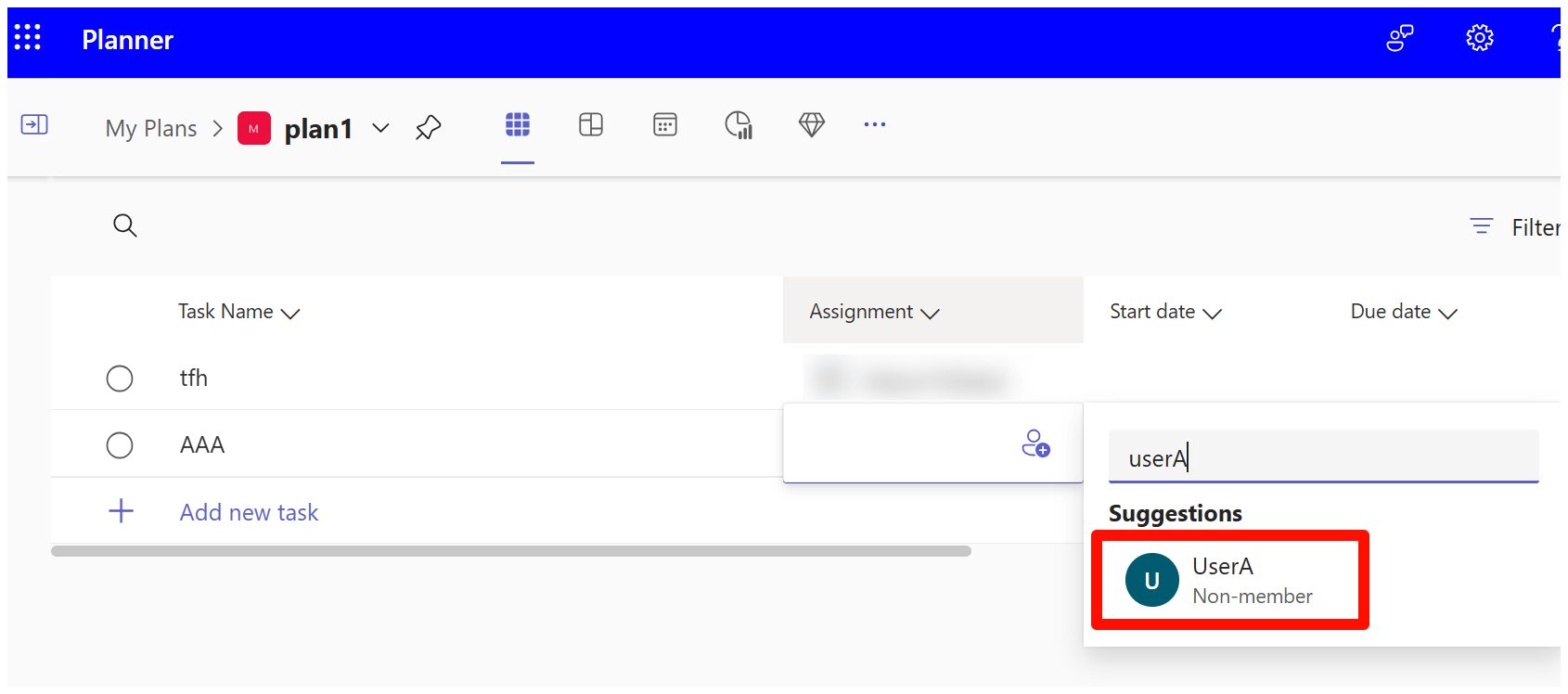The width and height of the screenshot is (1568, 694).
Task: Switch to the Schedule calendar view tab
Action: [x=665, y=124]
